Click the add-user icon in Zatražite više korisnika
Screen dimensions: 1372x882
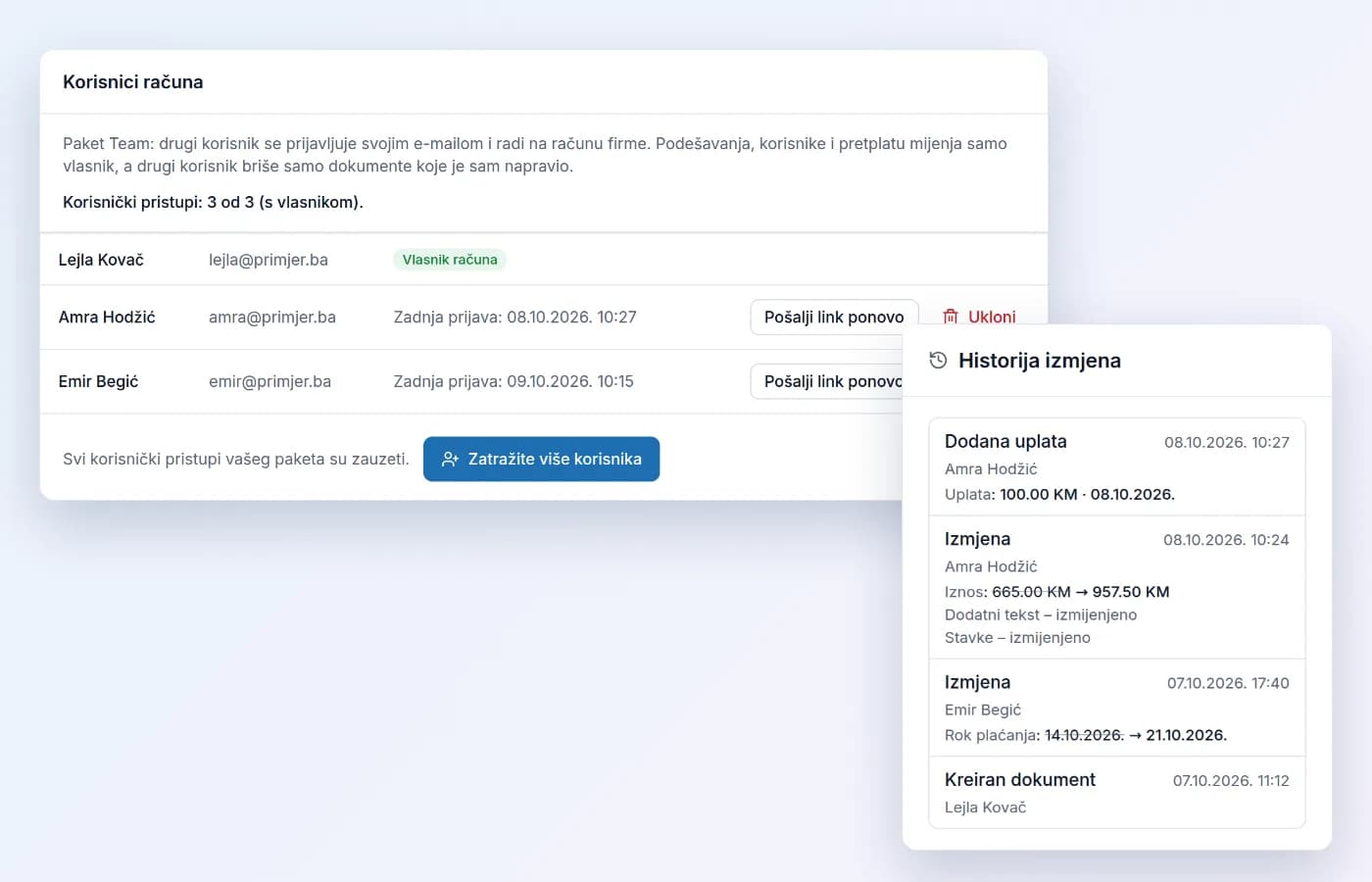(450, 459)
